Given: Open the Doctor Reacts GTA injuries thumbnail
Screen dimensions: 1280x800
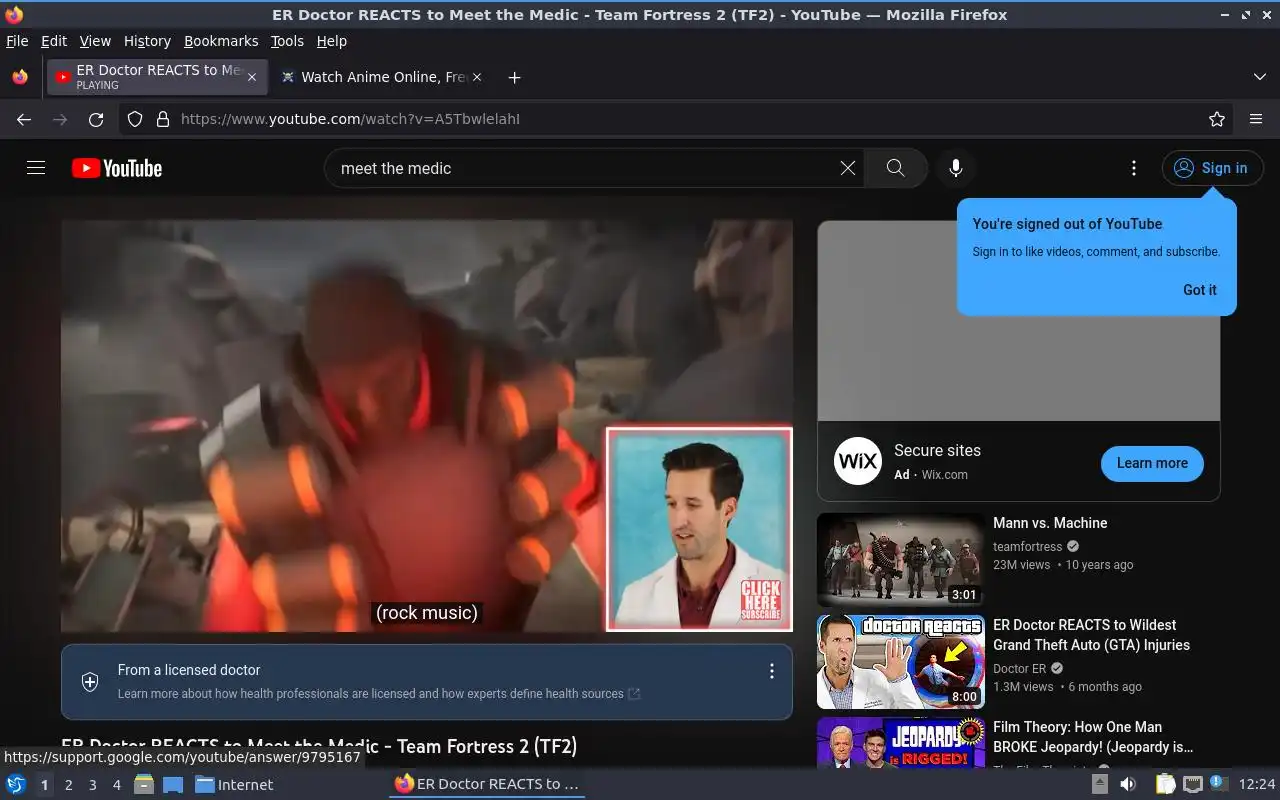Looking at the screenshot, I should click(901, 662).
